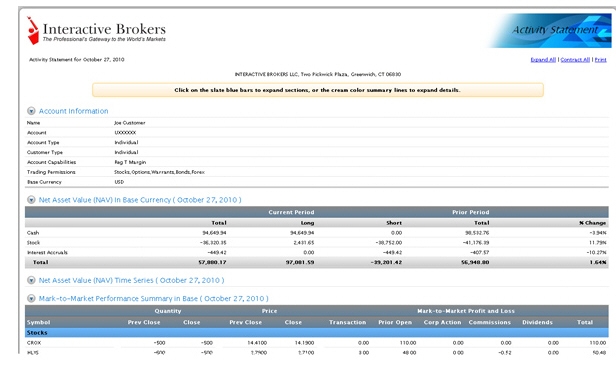Click the Stocks blue category bar
616x373 pixels.
point(317,333)
